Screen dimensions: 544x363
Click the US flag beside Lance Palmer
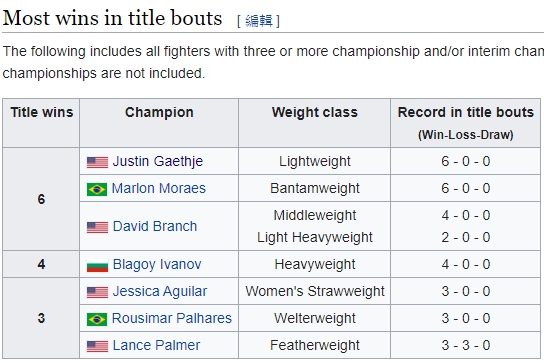pos(97,346)
